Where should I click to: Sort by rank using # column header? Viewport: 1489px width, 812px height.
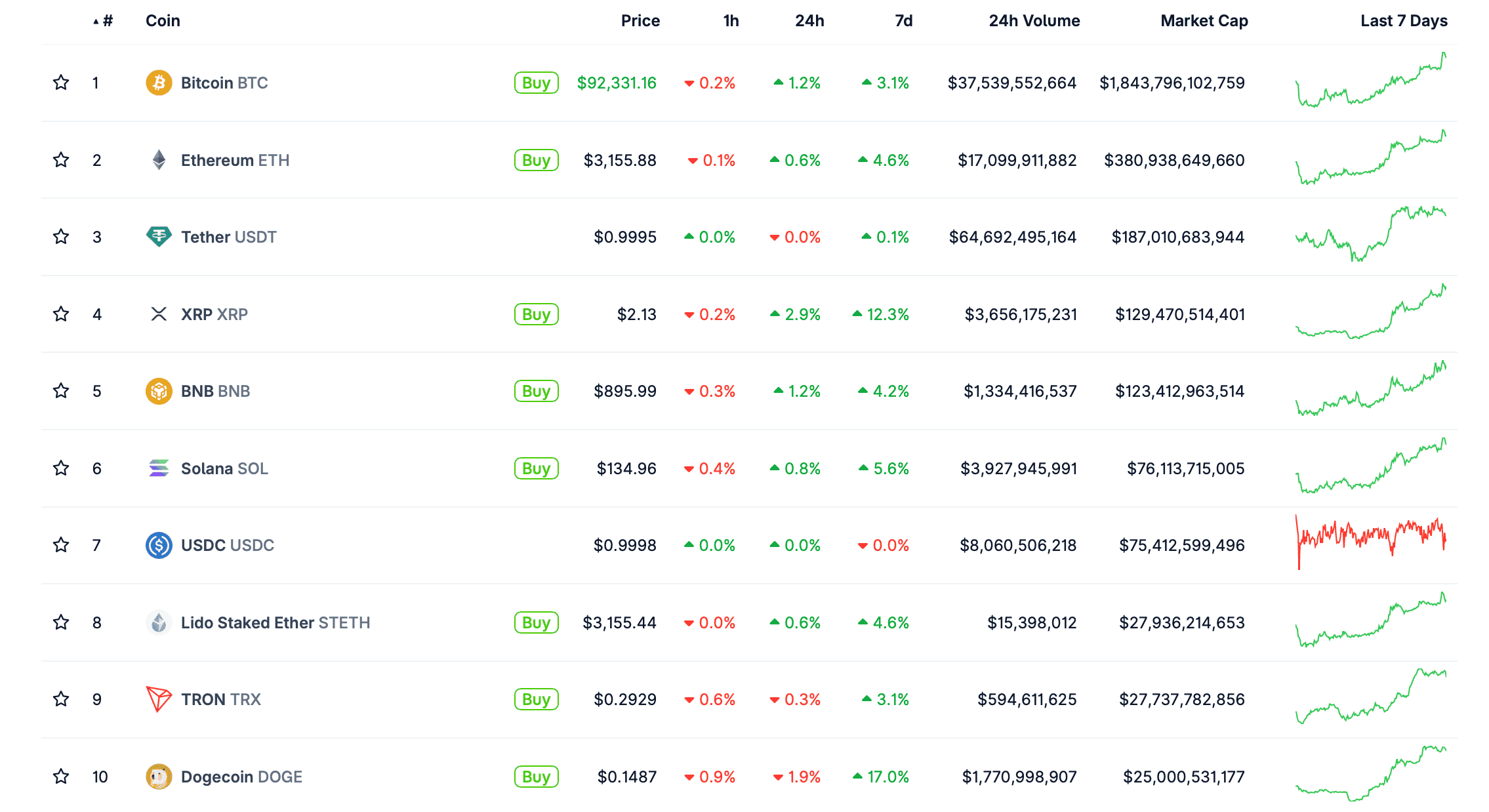[x=107, y=21]
